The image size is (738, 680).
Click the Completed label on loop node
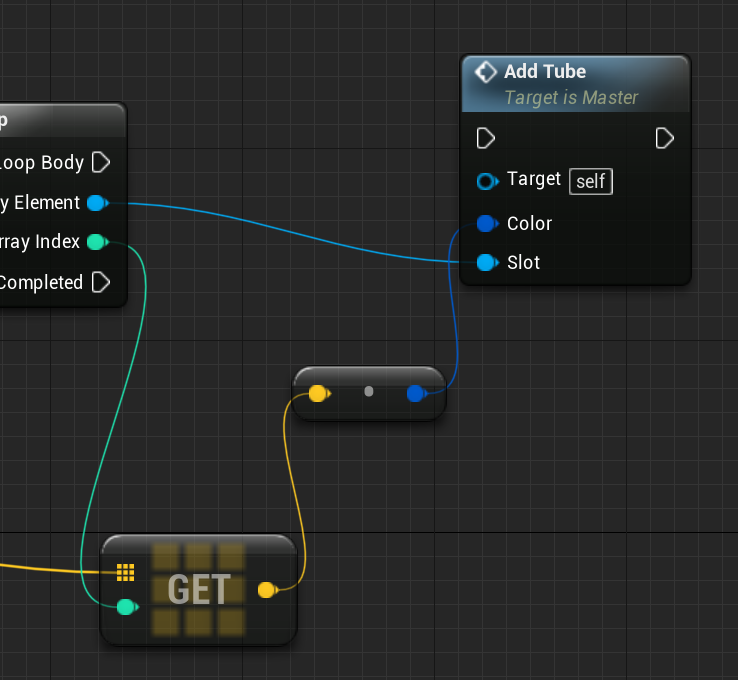pos(41,282)
